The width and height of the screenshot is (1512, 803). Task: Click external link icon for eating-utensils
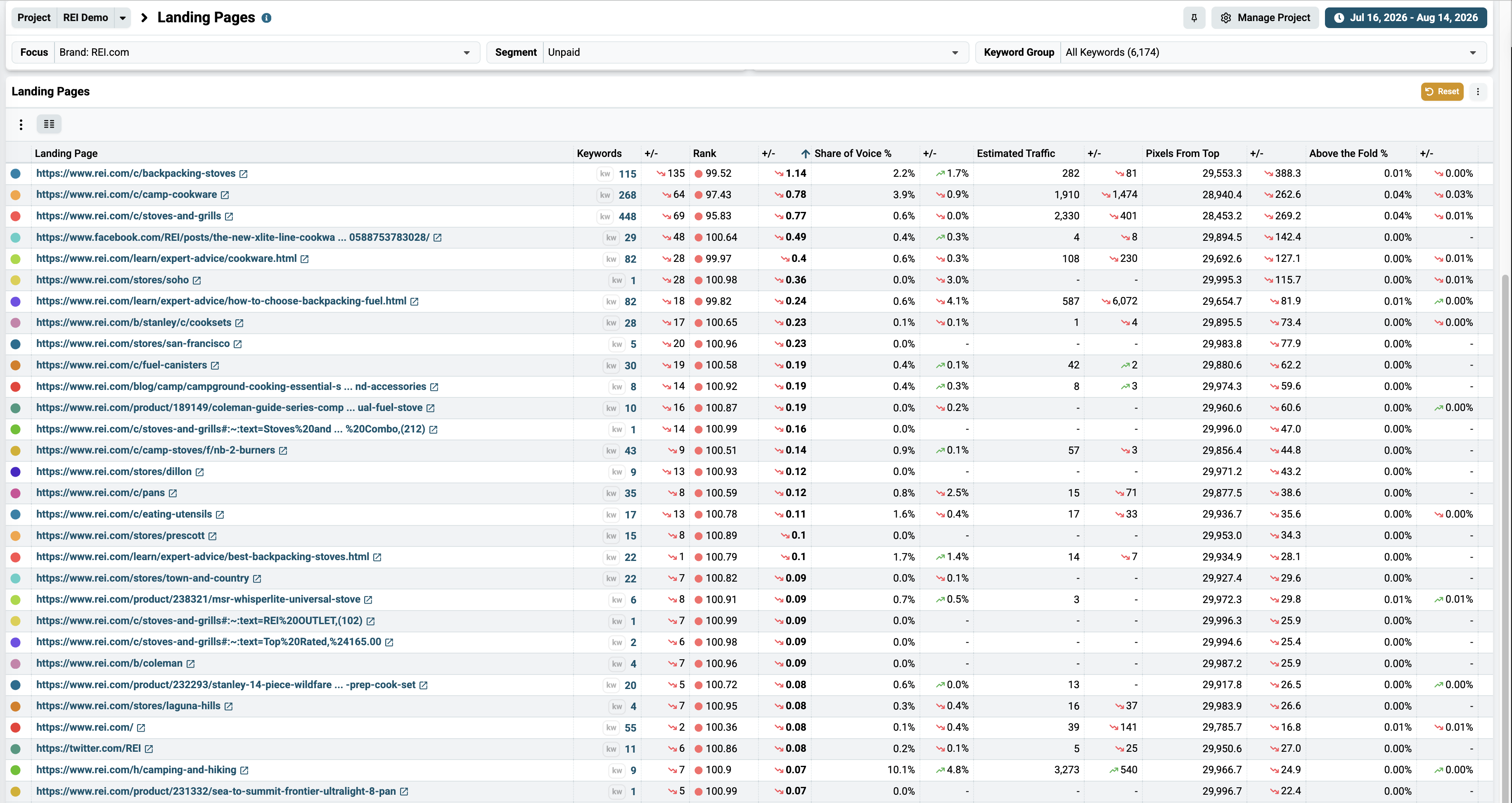pos(220,515)
